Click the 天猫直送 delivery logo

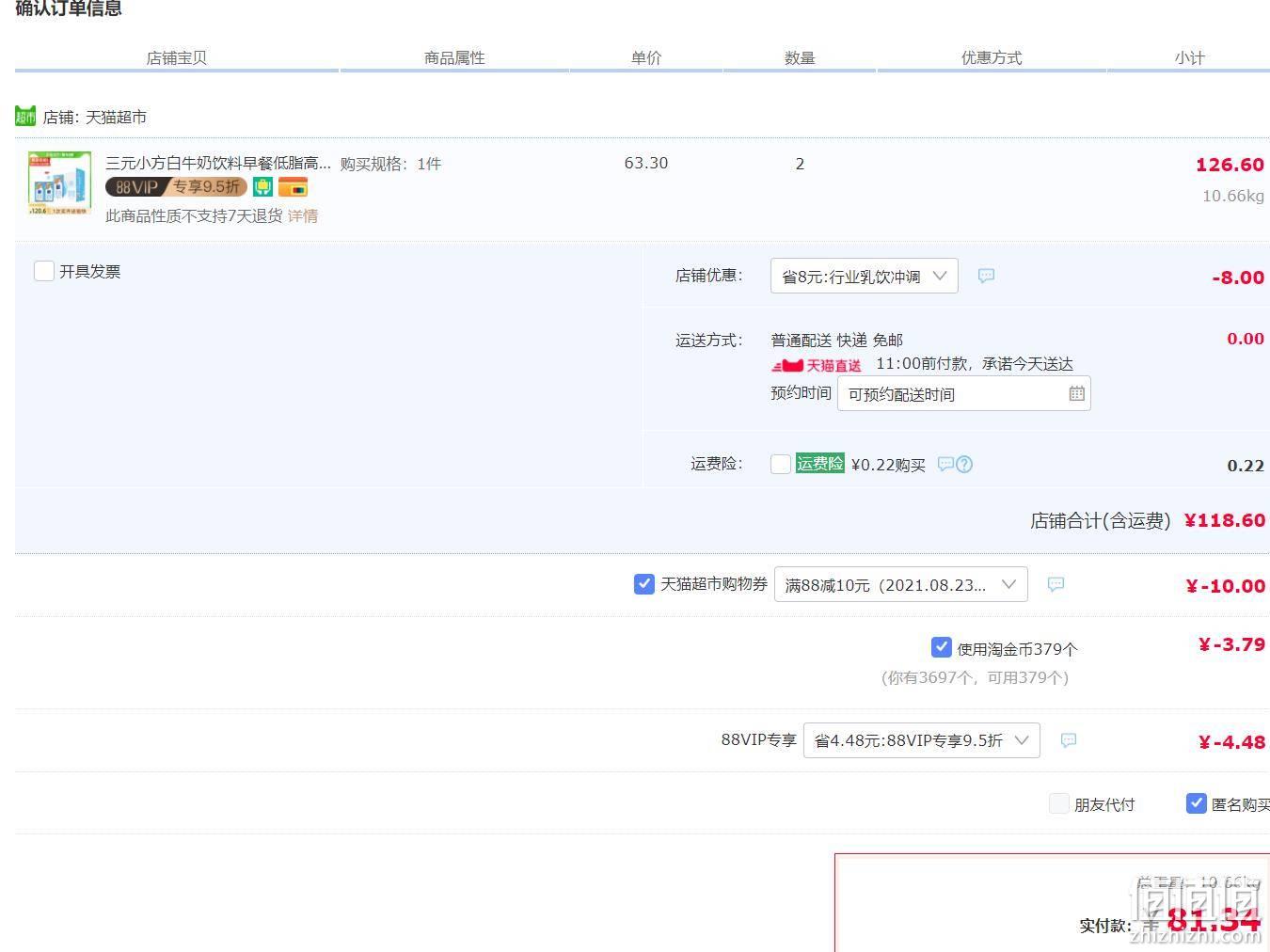pyautogui.click(x=817, y=365)
